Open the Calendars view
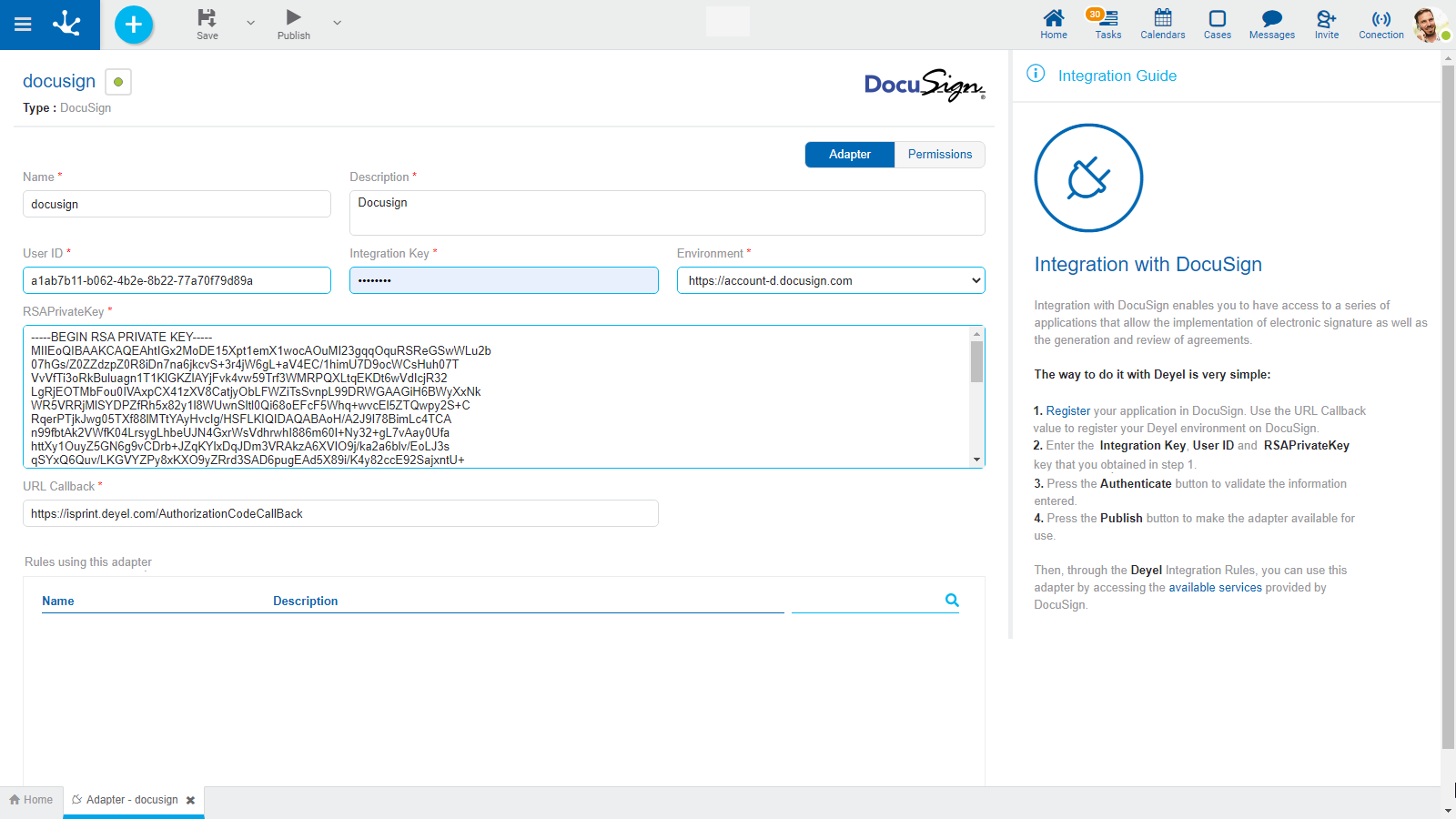1456x819 pixels. tap(1162, 25)
